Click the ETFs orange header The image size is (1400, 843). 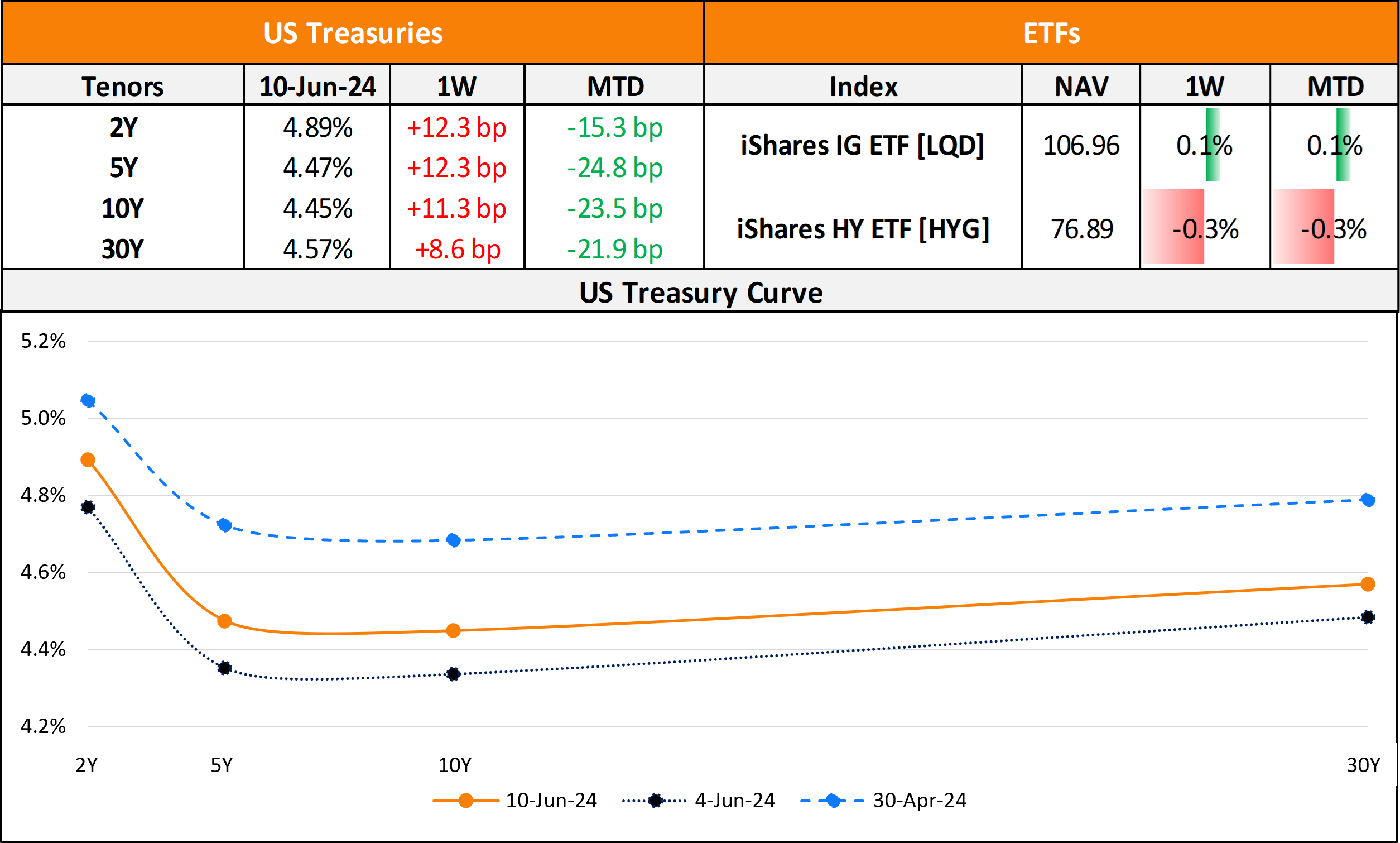[x=1051, y=33]
